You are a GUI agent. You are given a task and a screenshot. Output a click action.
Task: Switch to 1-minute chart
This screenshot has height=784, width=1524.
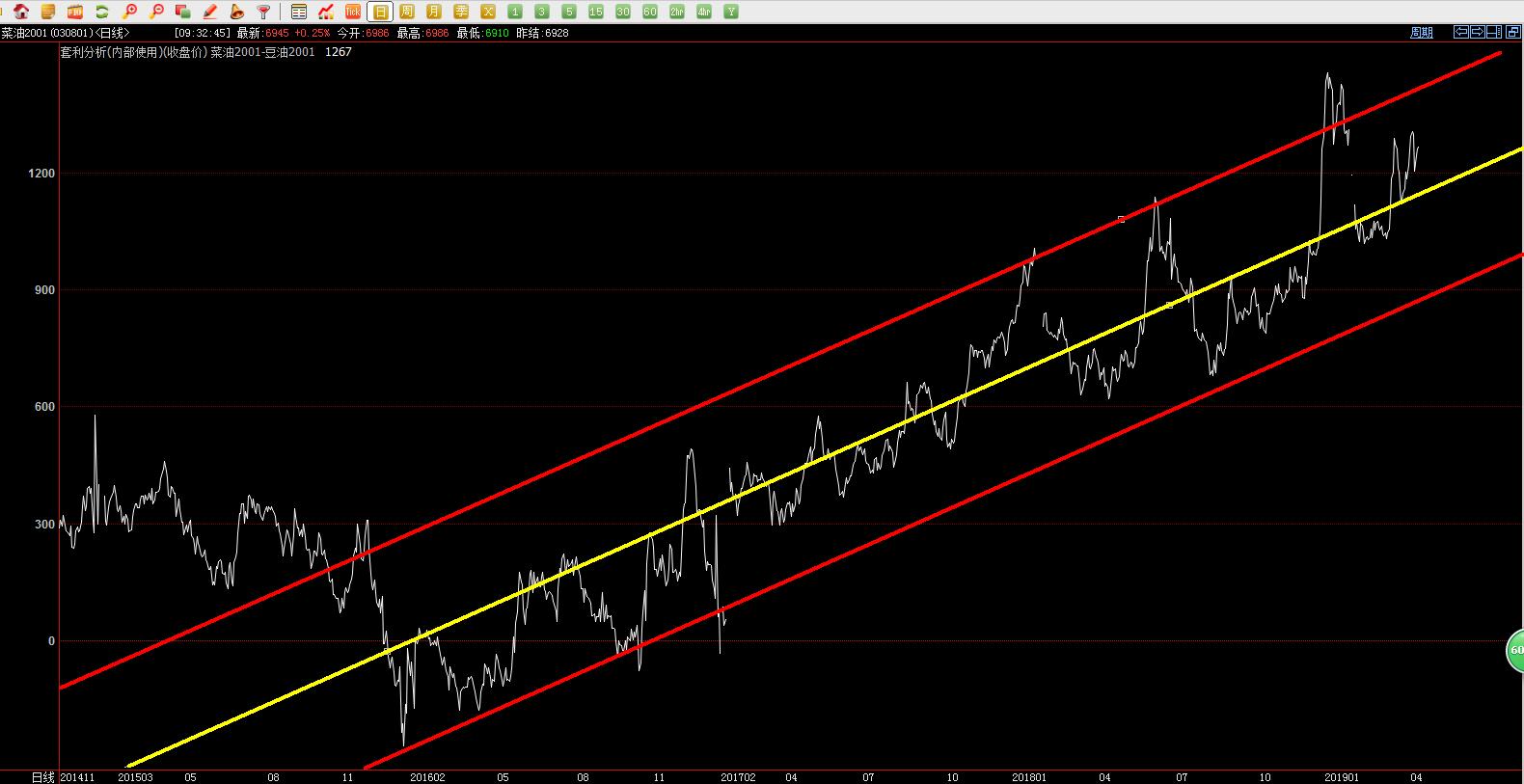[515, 12]
